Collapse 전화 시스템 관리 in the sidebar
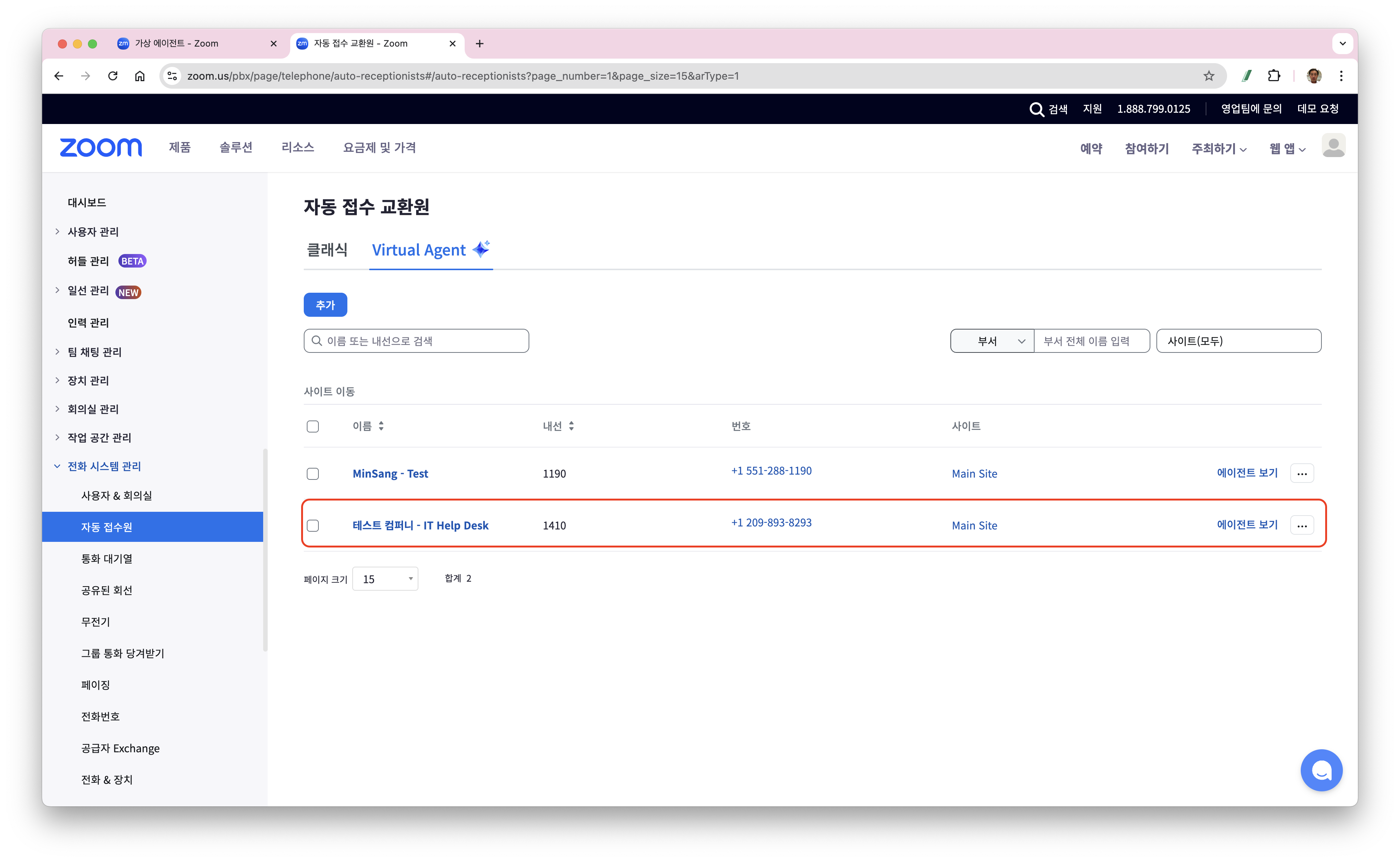This screenshot has height=862, width=1400. pyautogui.click(x=57, y=466)
